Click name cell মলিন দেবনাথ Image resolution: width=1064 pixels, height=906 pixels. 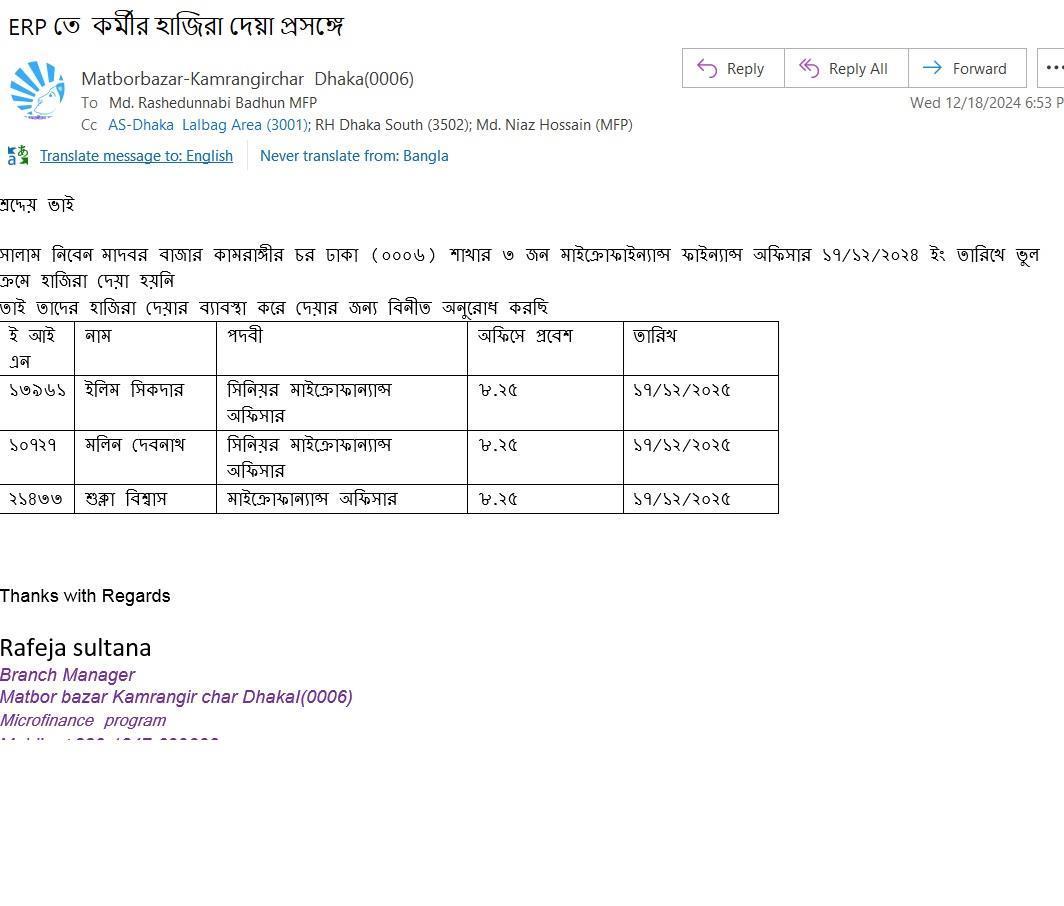(145, 457)
